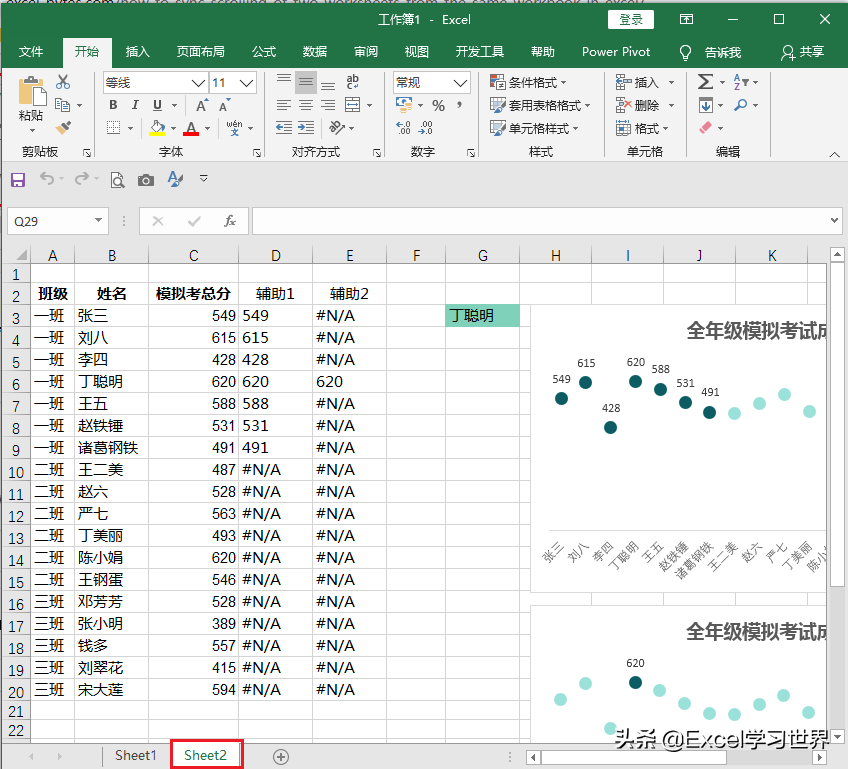This screenshot has width=848, height=769.
Task: Toggle Bold formatting
Action: 113,105
